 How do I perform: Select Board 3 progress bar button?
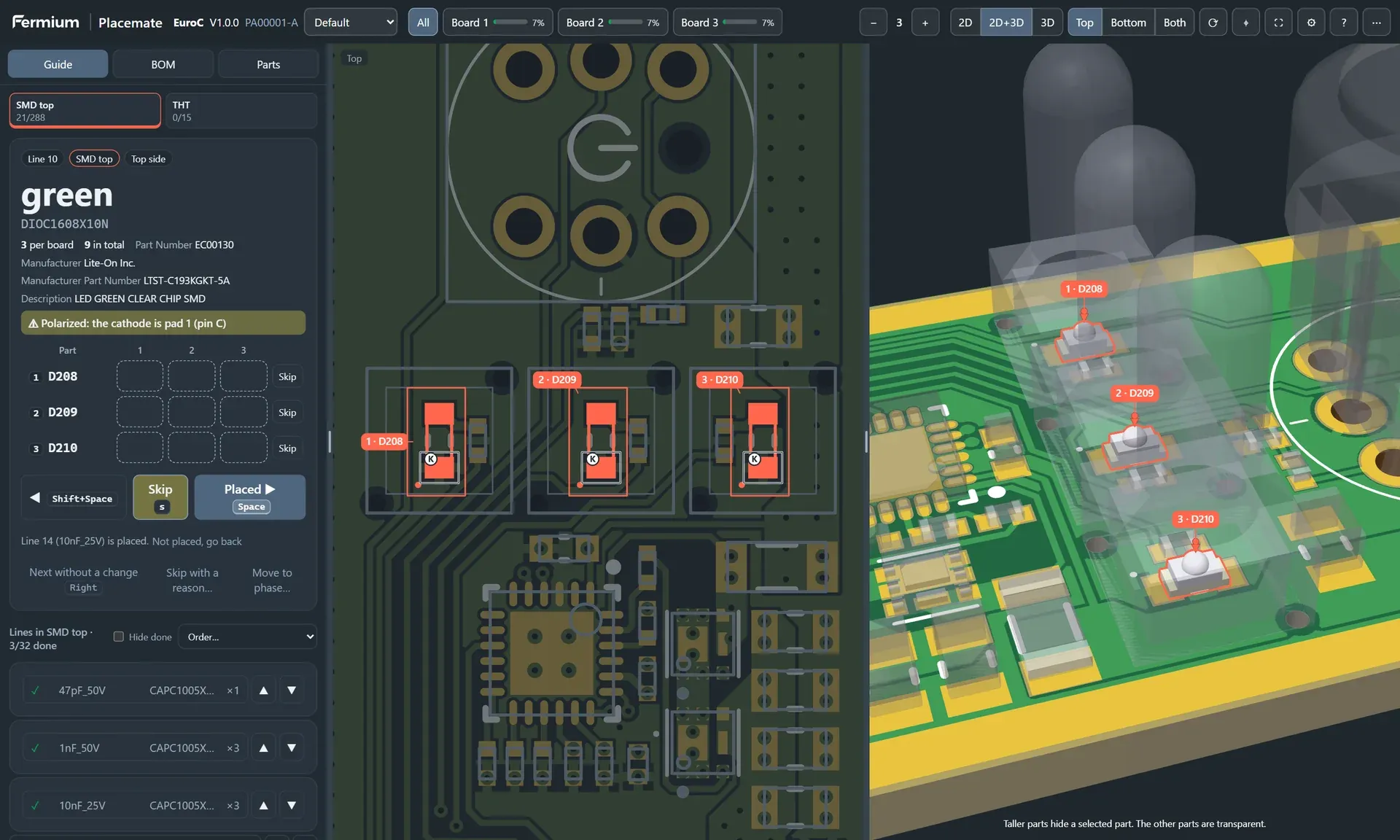pyautogui.click(x=728, y=23)
